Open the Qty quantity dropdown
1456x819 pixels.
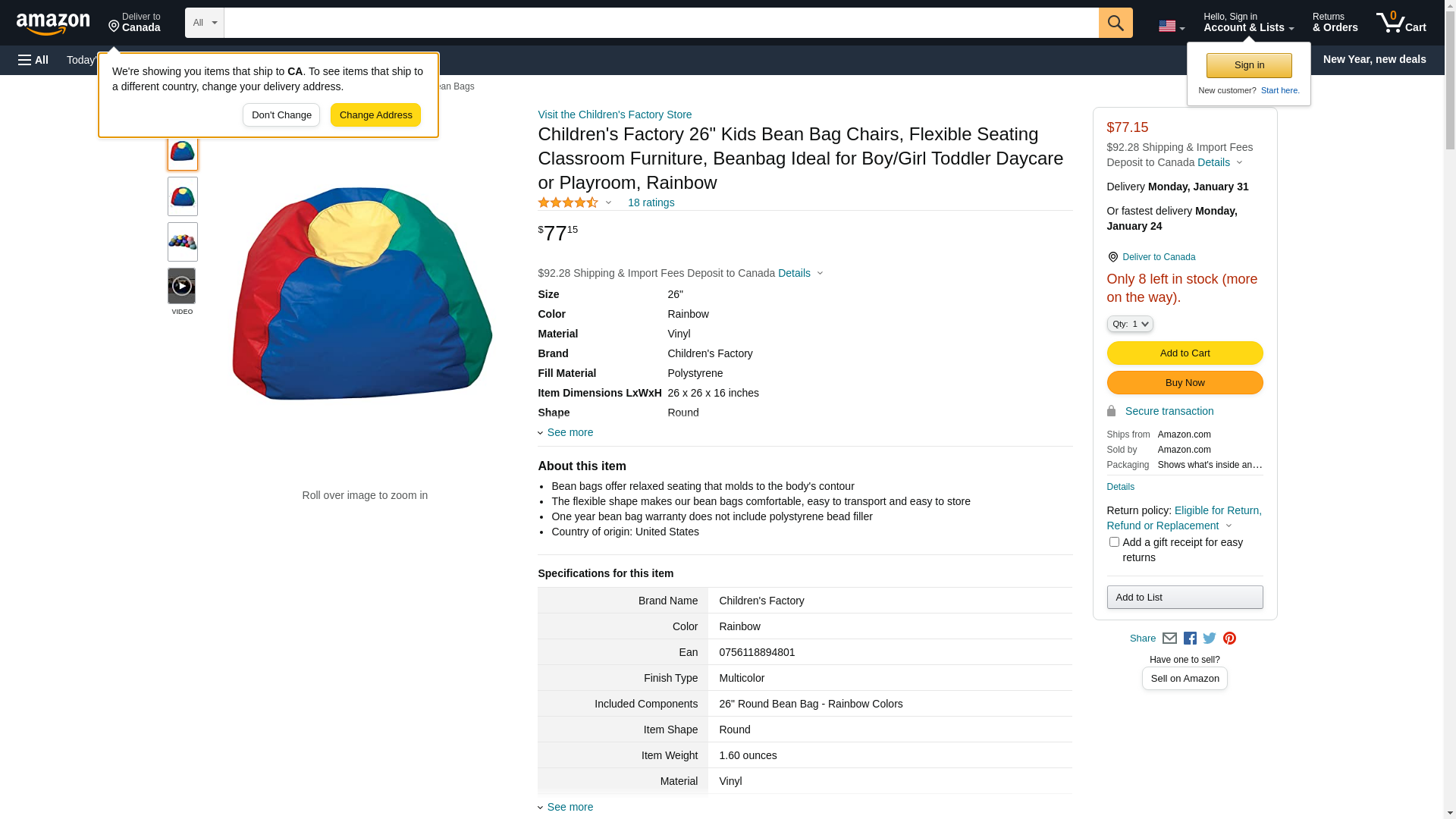[1130, 324]
